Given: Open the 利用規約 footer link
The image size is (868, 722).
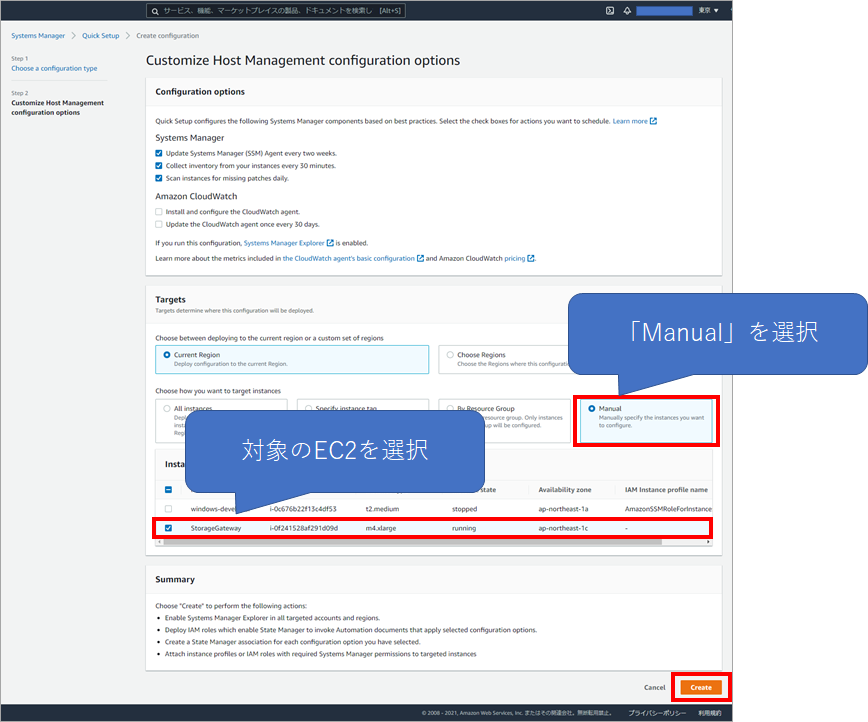Looking at the screenshot, I should pyautogui.click(x=710, y=713).
